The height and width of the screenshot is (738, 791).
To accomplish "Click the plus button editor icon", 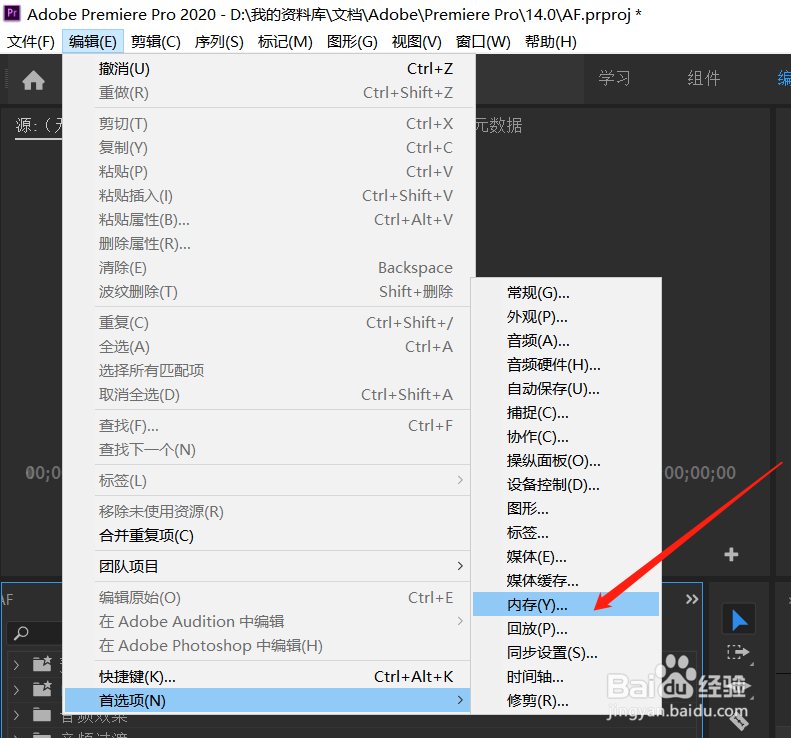I will coord(731,554).
